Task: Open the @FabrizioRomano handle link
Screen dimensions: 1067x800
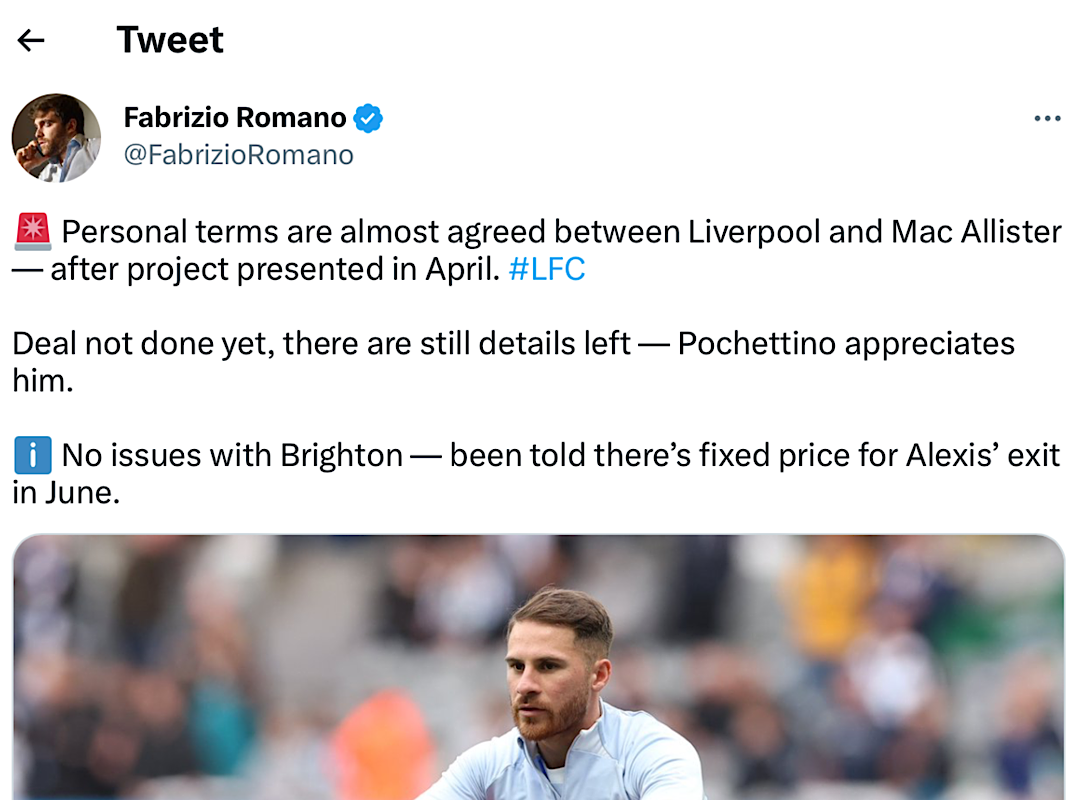Action: pyautogui.click(x=238, y=155)
